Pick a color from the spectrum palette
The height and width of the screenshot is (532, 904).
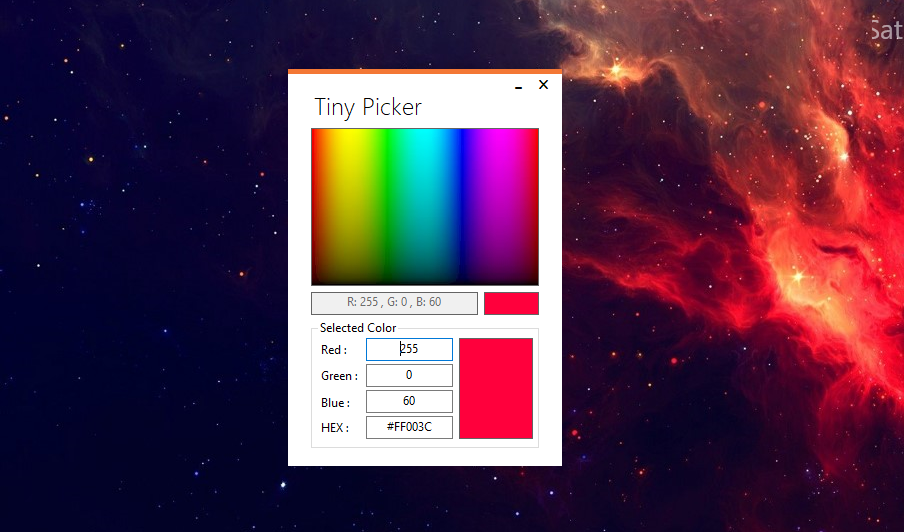click(425, 207)
